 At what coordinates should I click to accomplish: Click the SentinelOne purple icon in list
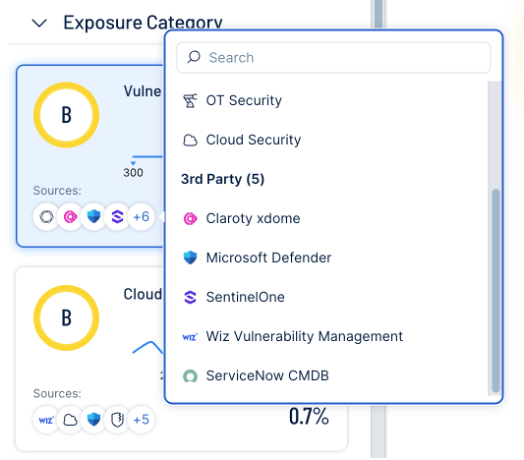click(190, 297)
